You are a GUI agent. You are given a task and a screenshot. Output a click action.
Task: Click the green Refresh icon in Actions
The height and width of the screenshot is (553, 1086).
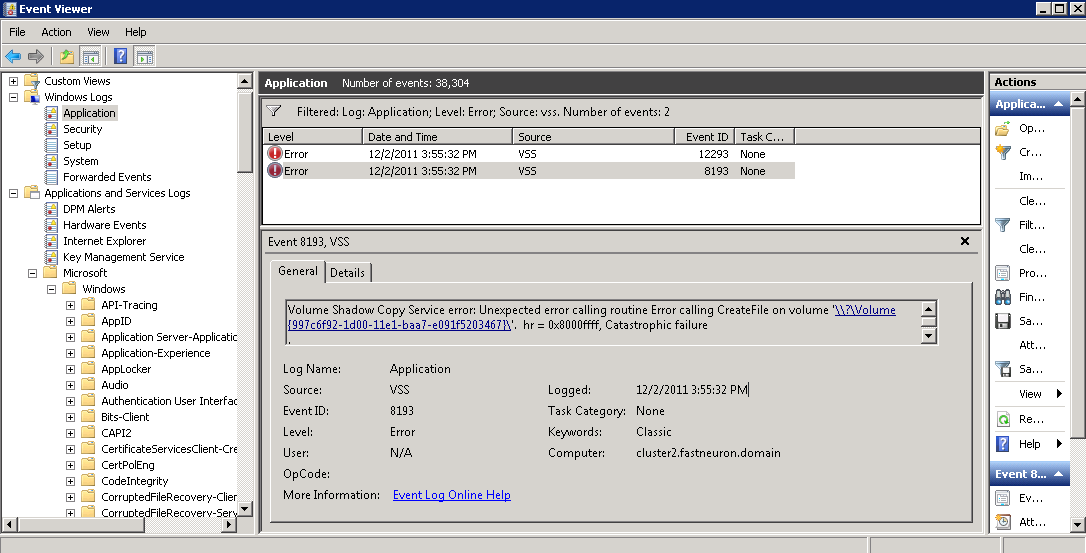point(1002,419)
